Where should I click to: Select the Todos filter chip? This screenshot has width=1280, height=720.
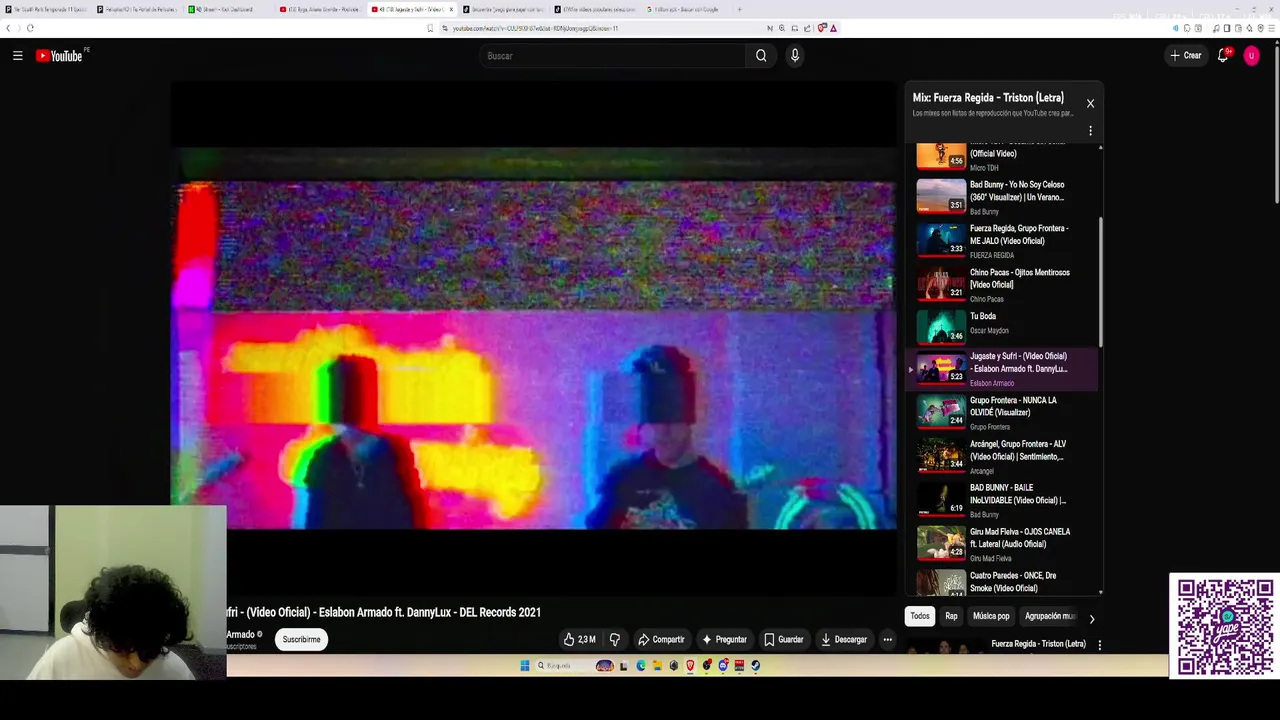pyautogui.click(x=919, y=616)
